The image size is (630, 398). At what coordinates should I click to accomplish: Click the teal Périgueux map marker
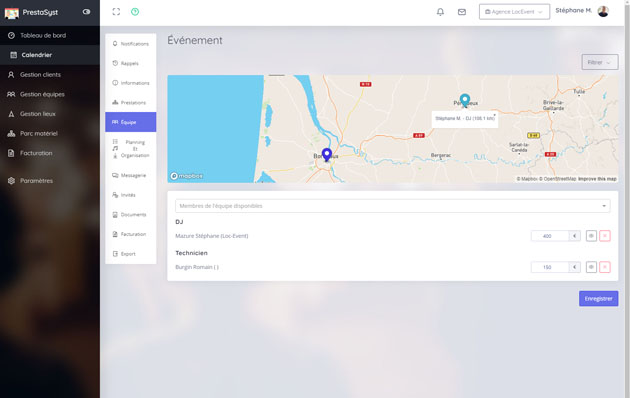(465, 100)
